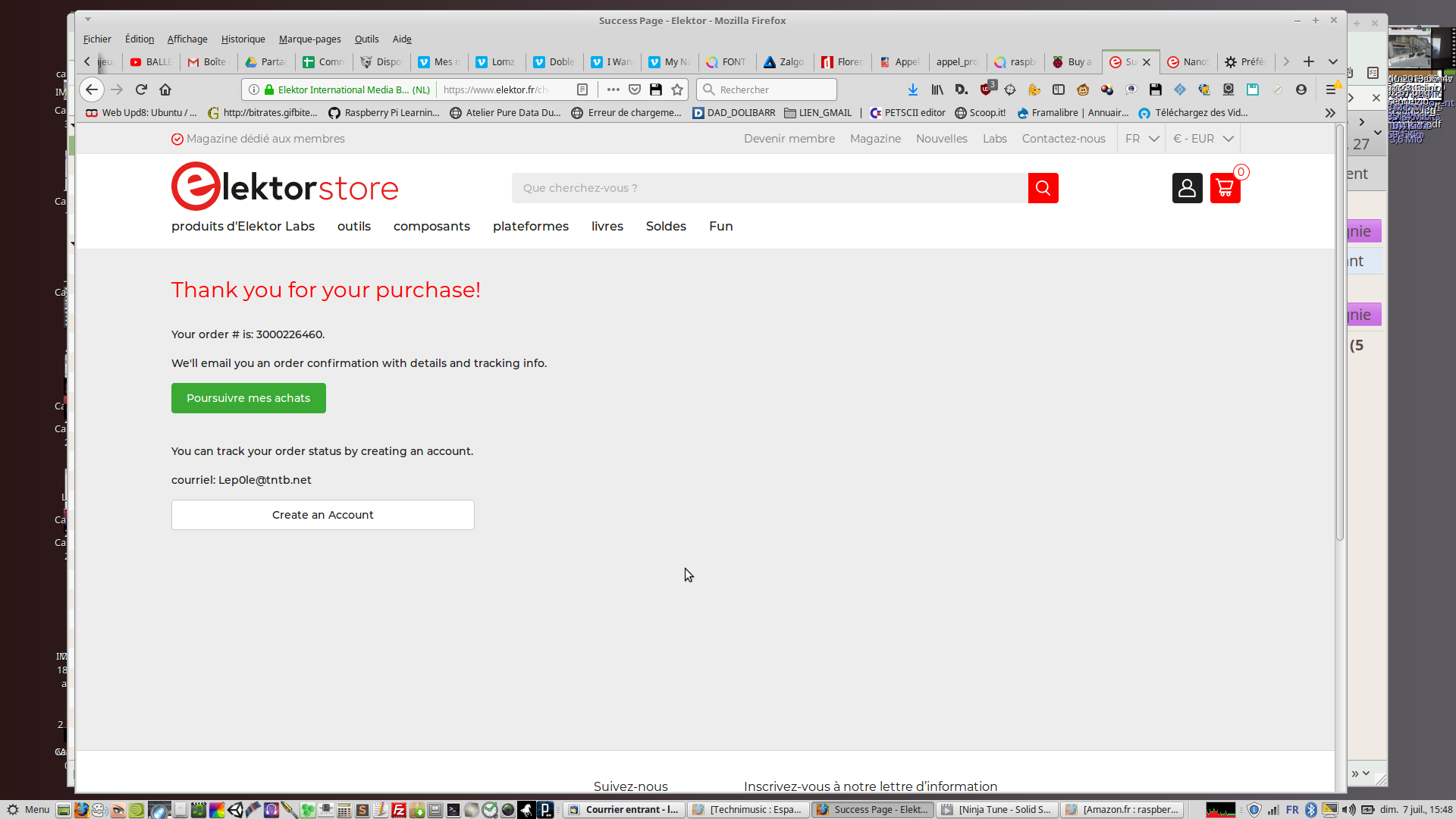The width and height of the screenshot is (1456, 819).
Task: Open the Marque-pages menu
Action: click(309, 39)
